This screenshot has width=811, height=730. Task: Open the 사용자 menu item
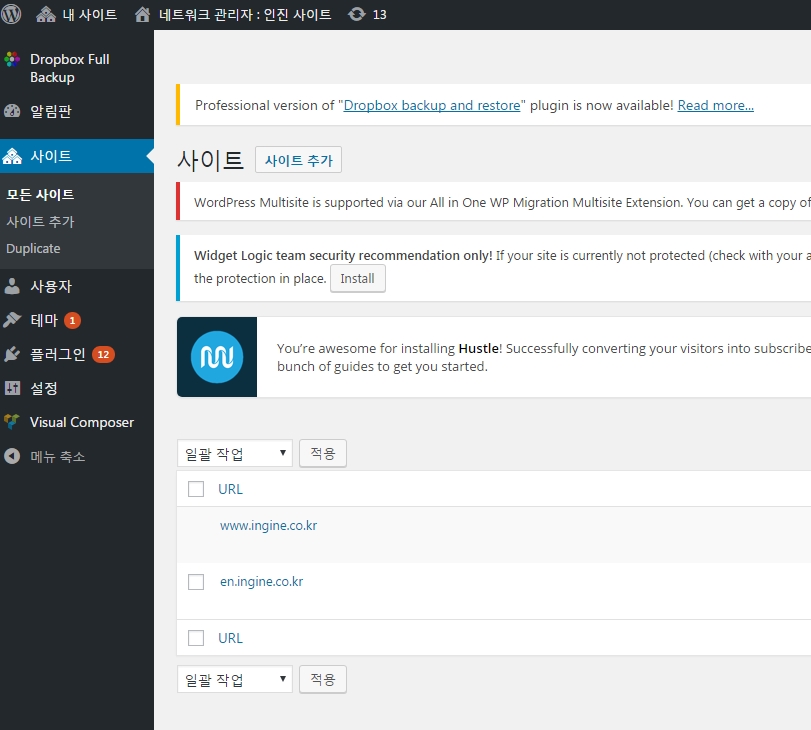pos(50,286)
